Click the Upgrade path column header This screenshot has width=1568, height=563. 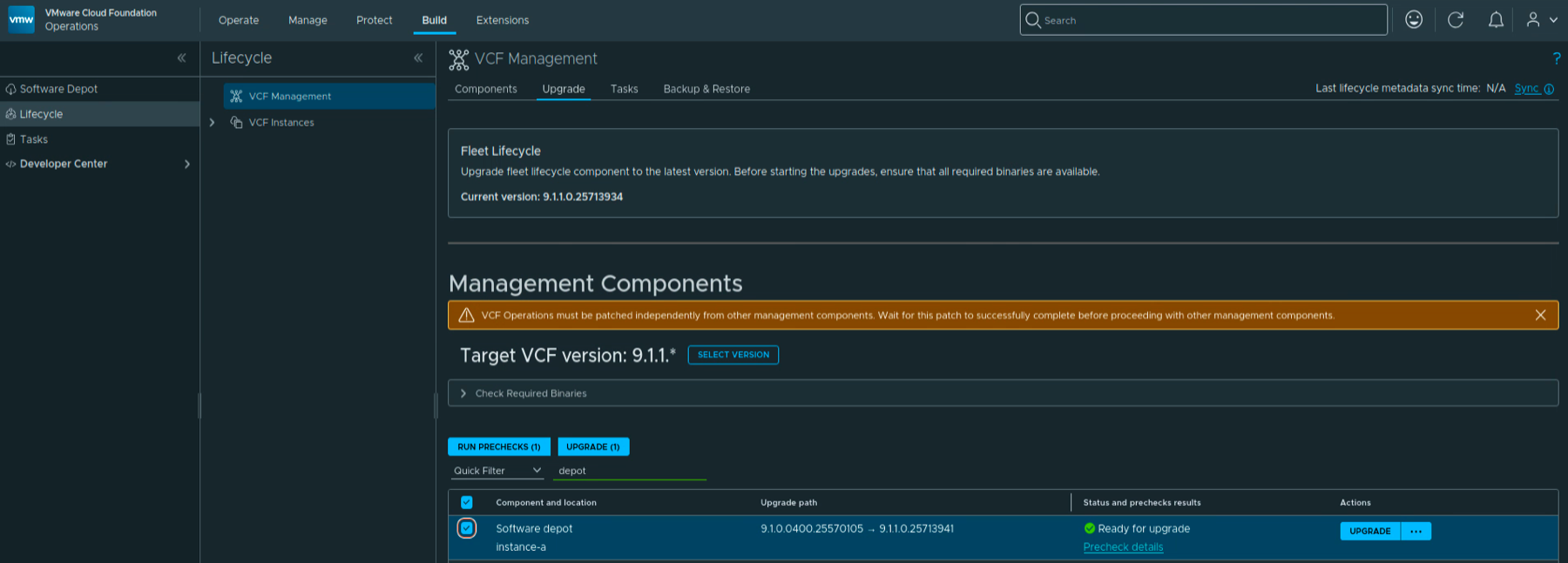point(788,502)
